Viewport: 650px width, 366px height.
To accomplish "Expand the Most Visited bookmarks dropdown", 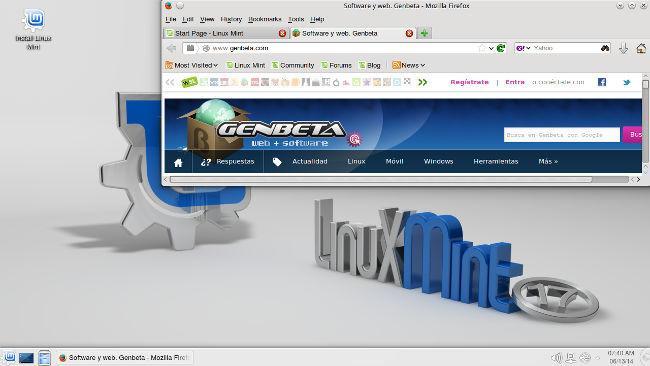I will 192,65.
